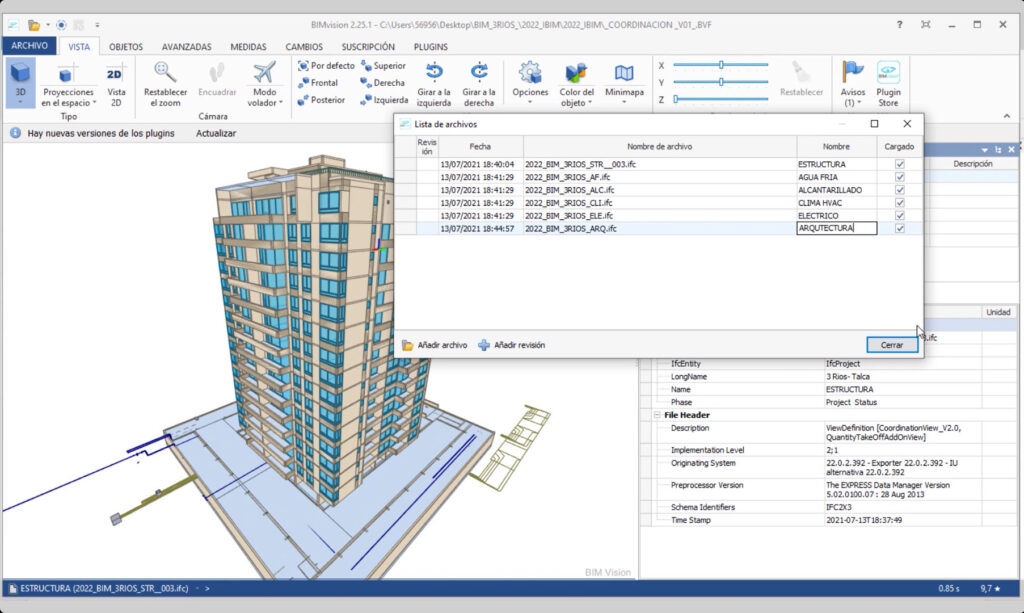Image resolution: width=1024 pixels, height=613 pixels.
Task: Rotate model with Girar a la izquierda
Action: point(434,72)
